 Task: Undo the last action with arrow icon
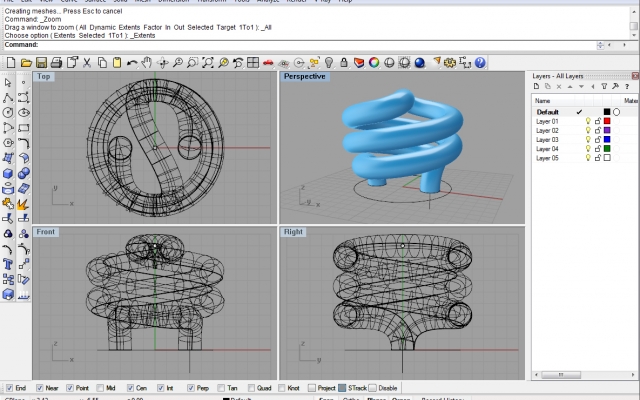[x=132, y=63]
